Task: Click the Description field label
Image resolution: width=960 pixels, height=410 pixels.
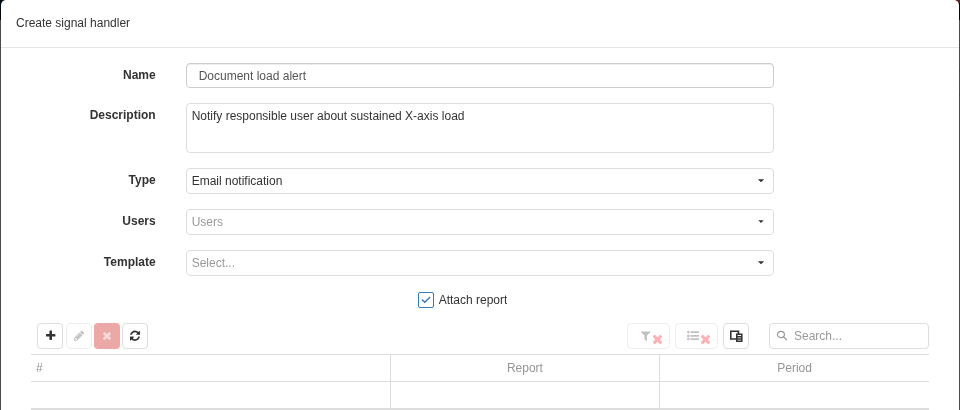Action: click(122, 115)
